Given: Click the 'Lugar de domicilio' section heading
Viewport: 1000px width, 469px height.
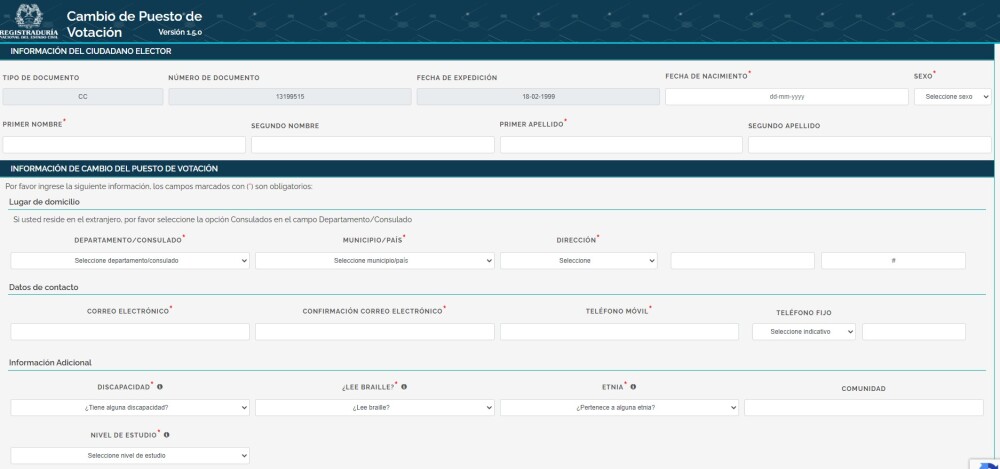Looking at the screenshot, I should (45, 202).
